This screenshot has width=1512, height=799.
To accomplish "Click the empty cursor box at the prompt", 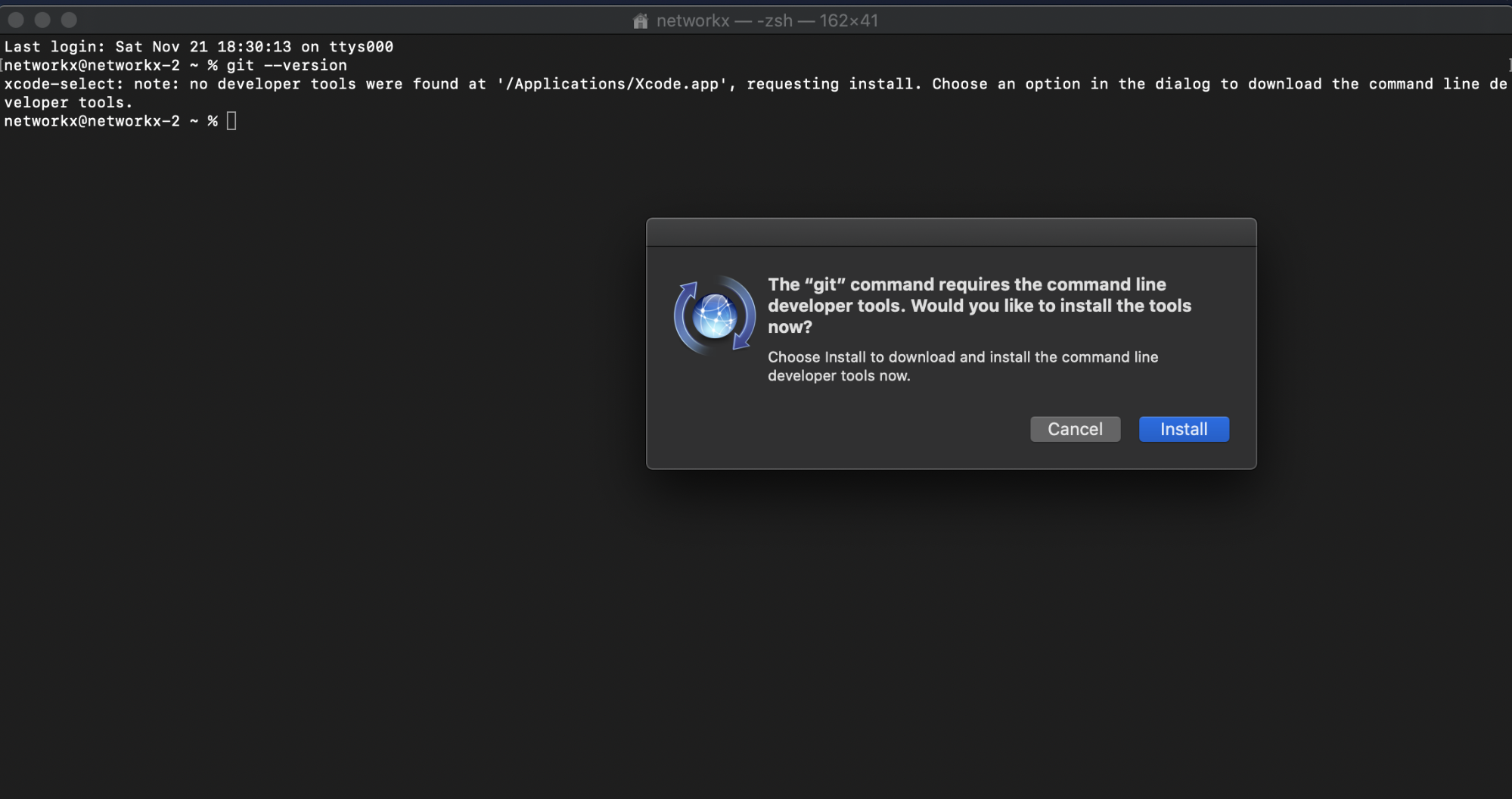I will [232, 120].
